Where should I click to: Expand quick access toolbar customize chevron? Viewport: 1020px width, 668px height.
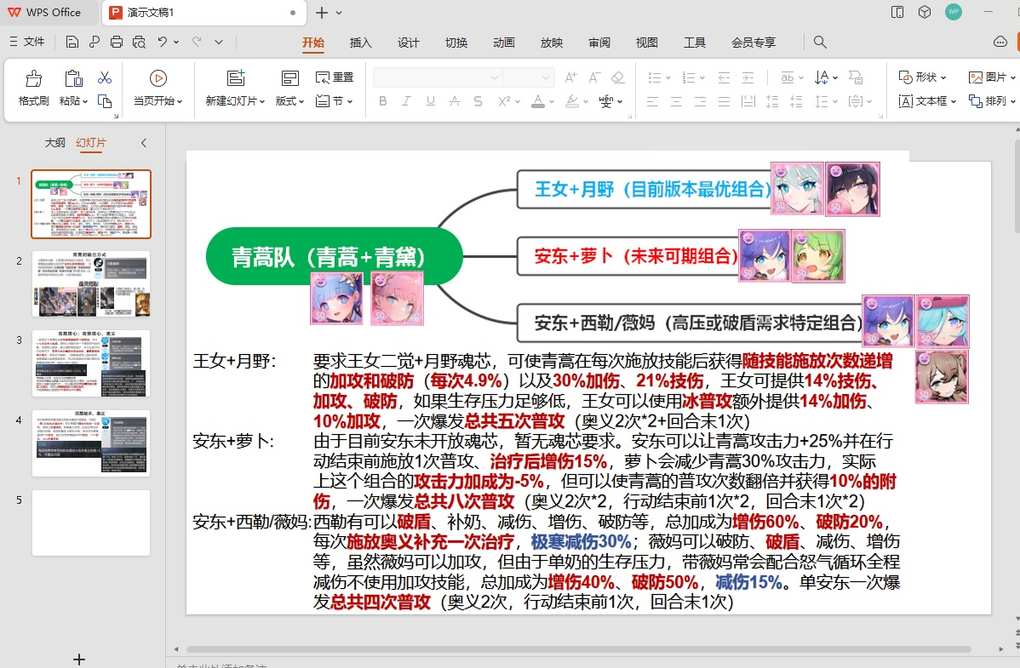(219, 42)
